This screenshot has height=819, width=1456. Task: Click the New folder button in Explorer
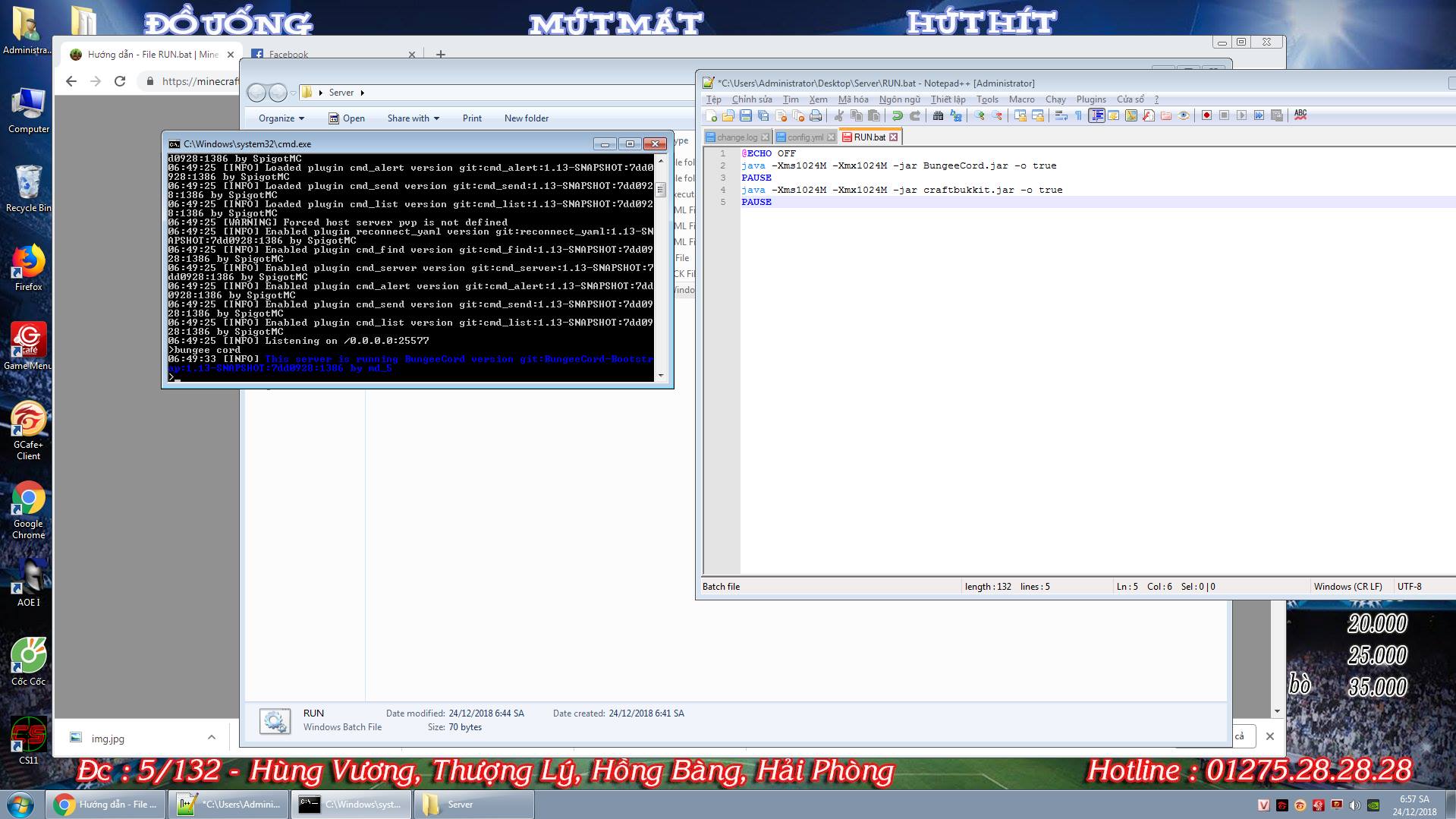tap(526, 118)
